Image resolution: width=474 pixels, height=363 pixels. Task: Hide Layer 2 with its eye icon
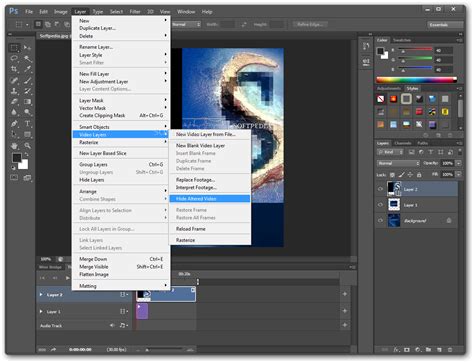tap(380, 189)
